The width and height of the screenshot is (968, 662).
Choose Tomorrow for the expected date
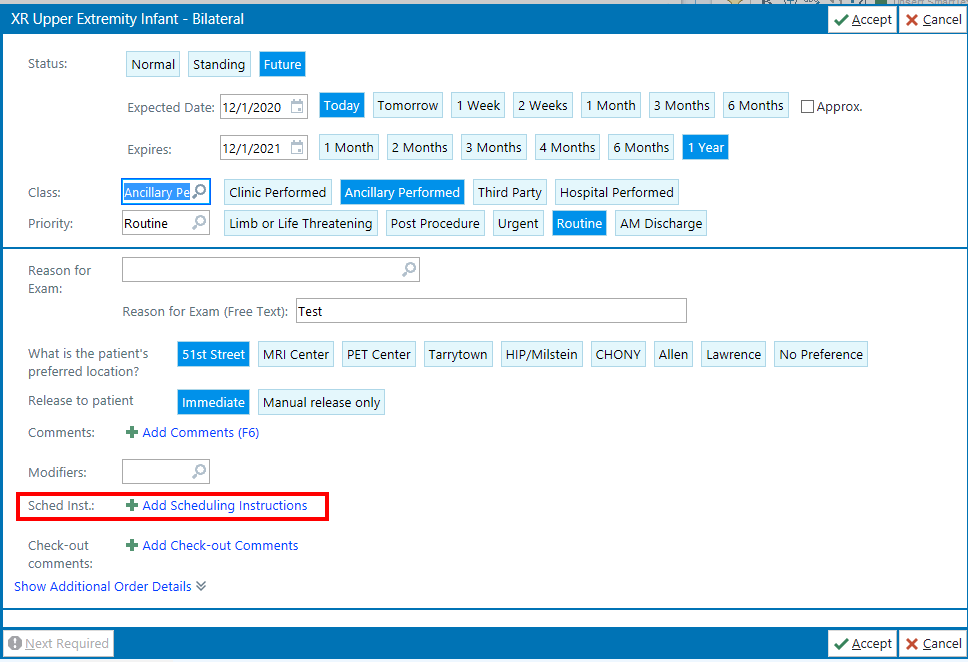click(x=407, y=106)
